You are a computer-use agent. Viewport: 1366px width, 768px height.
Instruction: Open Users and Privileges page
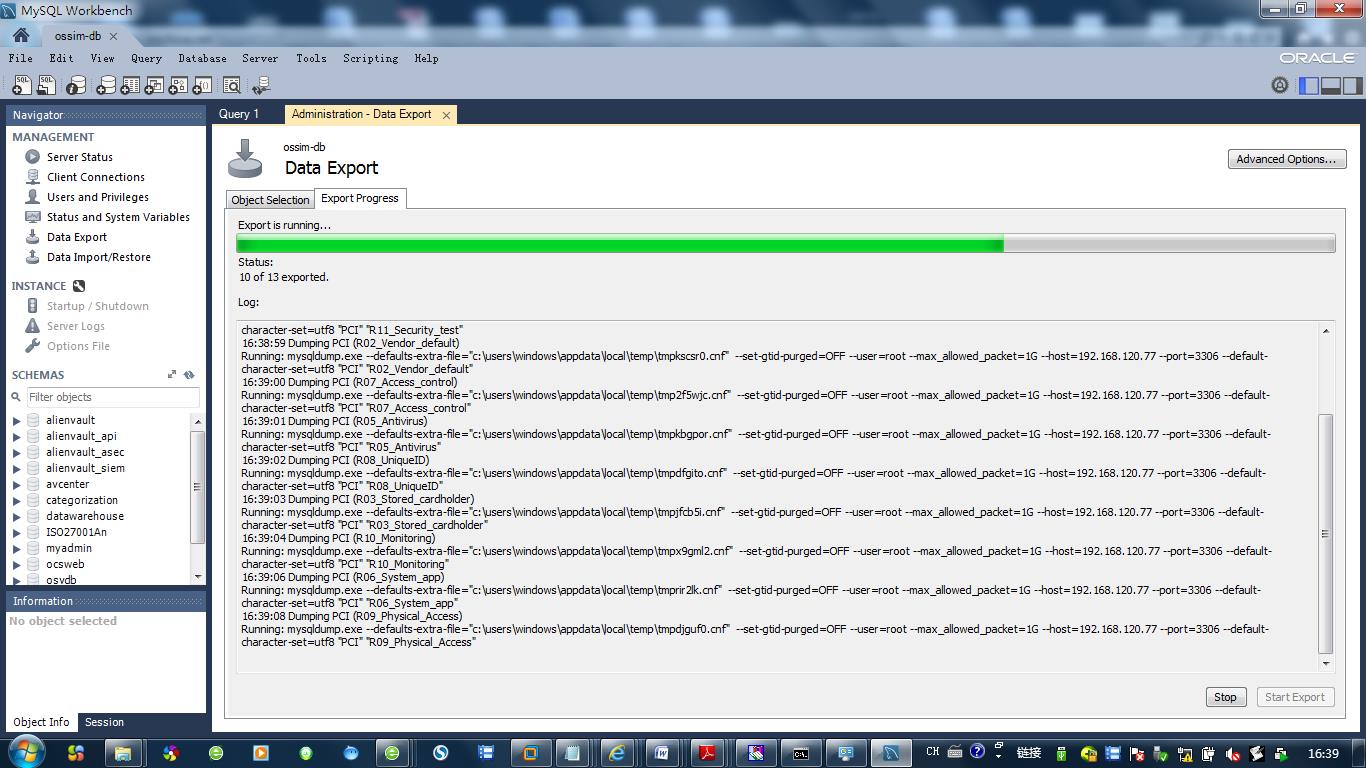(98, 197)
